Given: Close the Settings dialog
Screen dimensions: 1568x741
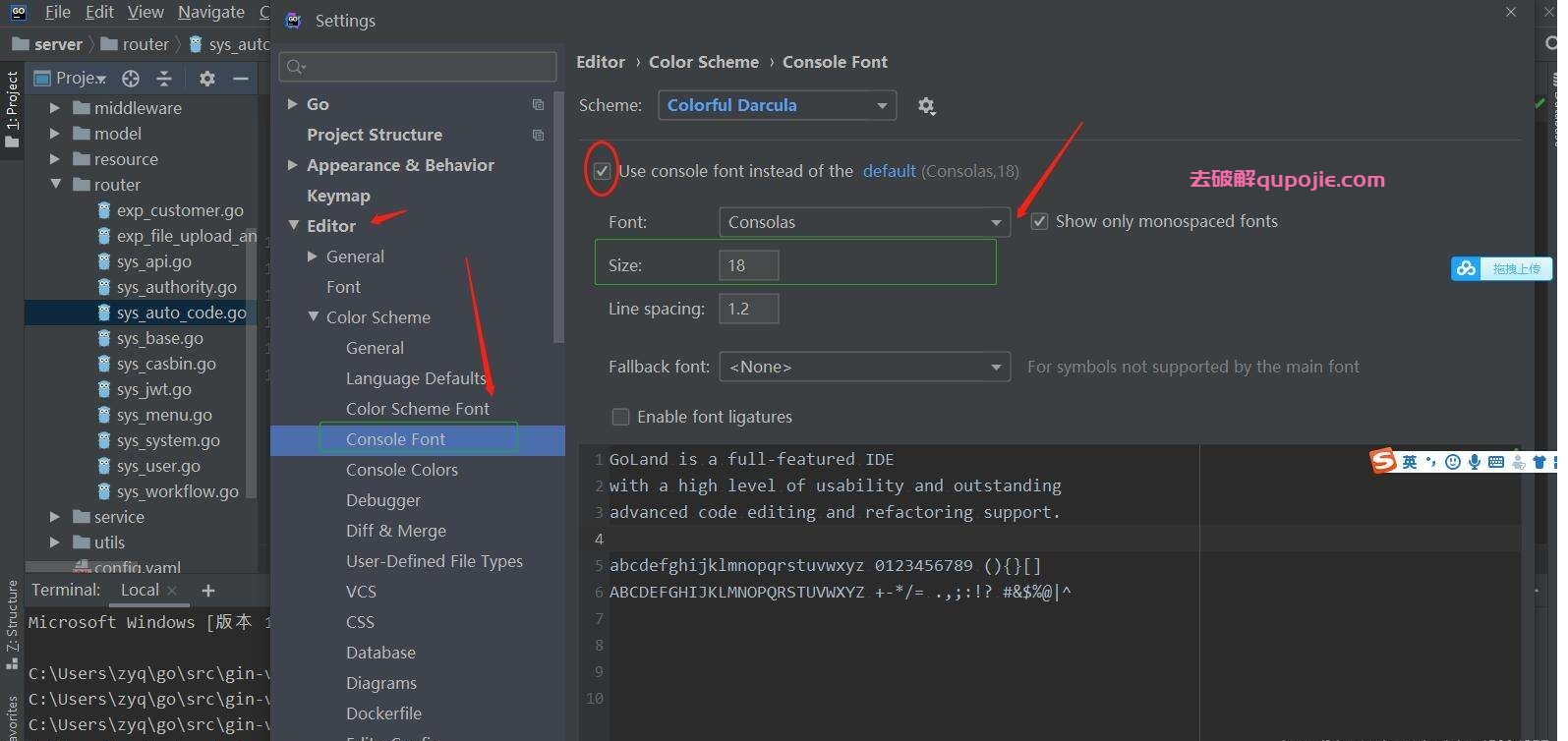Looking at the screenshot, I should (x=1511, y=12).
